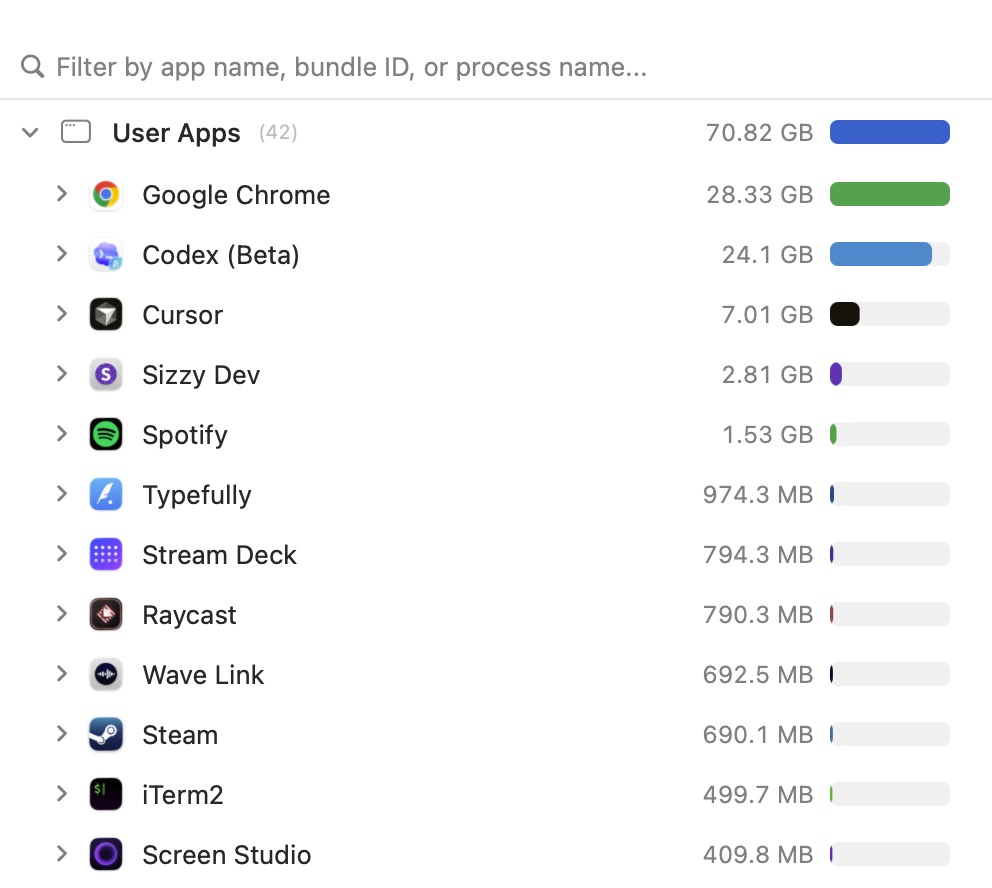Expand the Sizzy Dev row

pos(62,374)
